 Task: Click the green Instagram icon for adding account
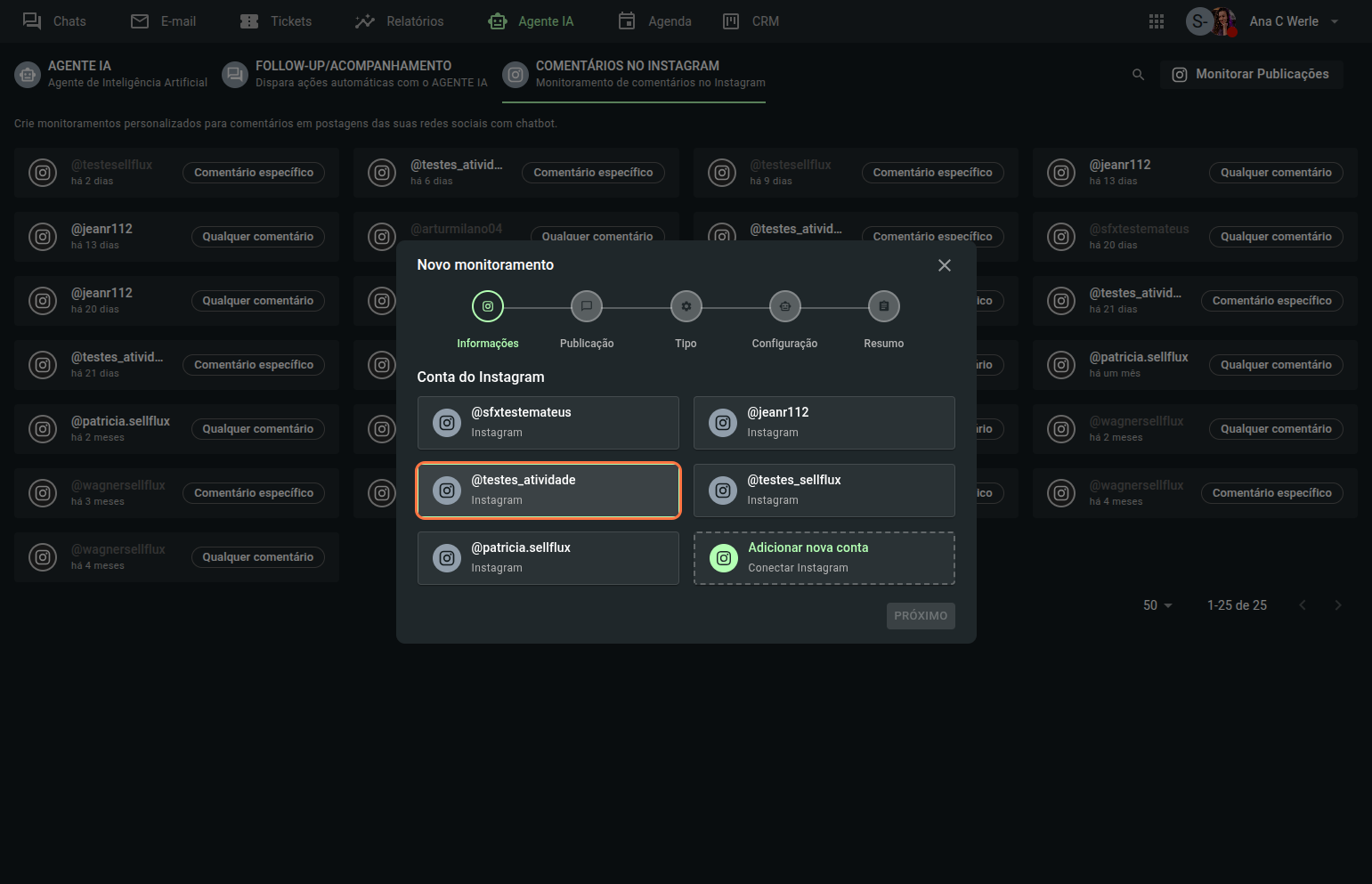coord(724,558)
